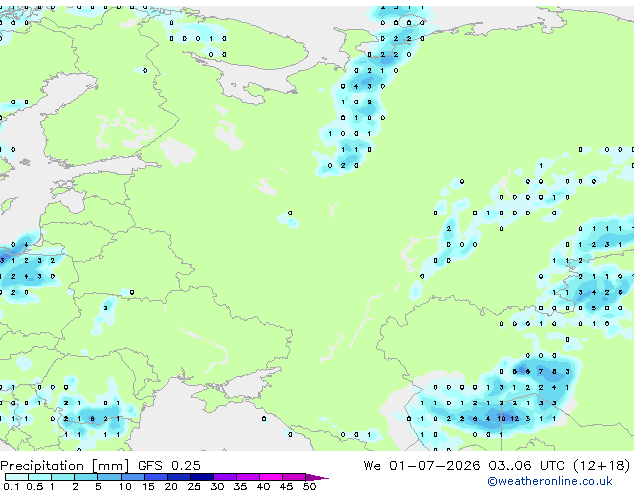634x490 pixels.
Task: Click the 0.1–0.5 mm lightest cyan legend swatch
Action: (x=17, y=477)
